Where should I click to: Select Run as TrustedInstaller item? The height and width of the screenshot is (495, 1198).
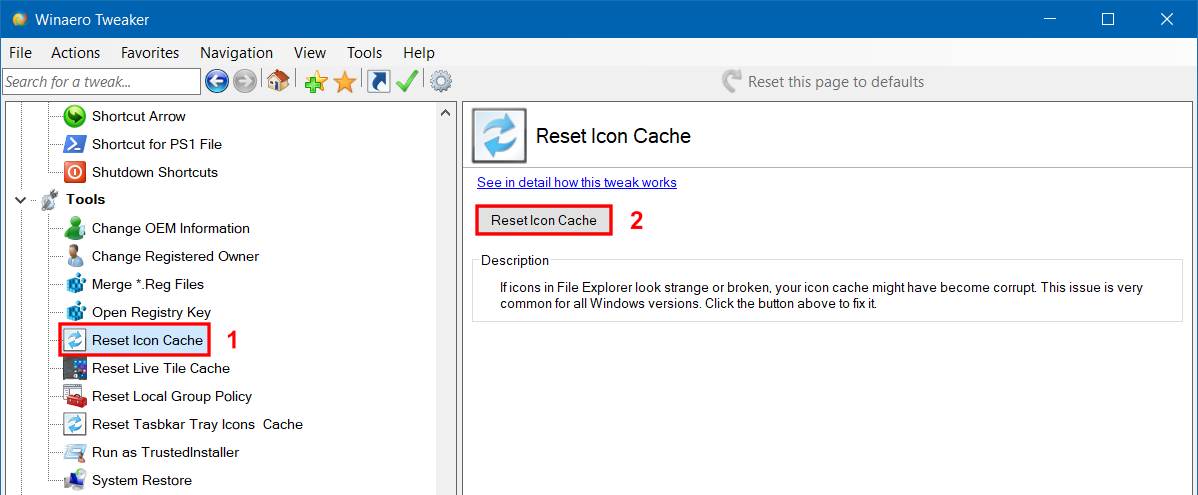click(x=165, y=452)
